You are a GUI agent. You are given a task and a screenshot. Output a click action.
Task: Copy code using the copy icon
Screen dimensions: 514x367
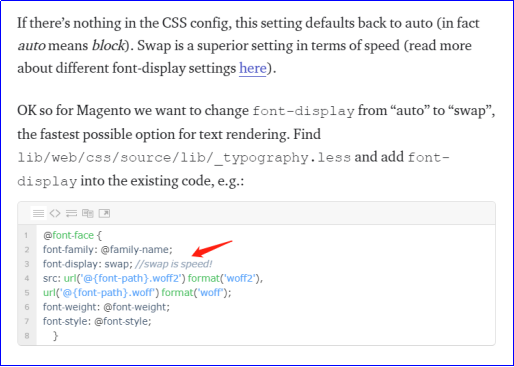click(88, 213)
